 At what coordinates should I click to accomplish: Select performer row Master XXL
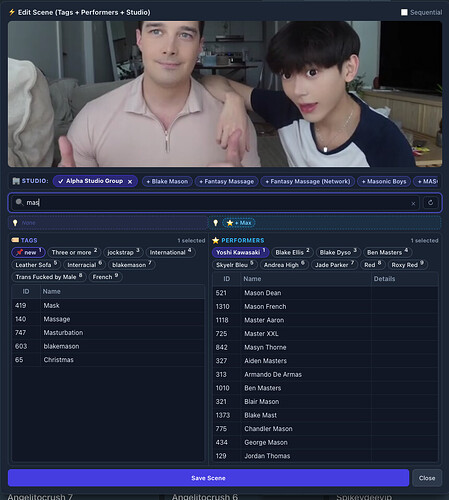325,334
